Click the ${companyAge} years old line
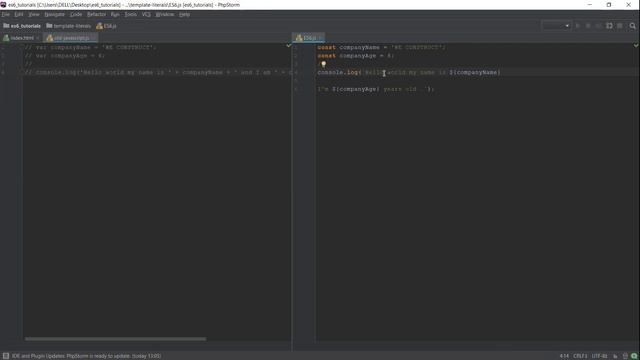Screen dimensions: 640x360 [376, 89]
